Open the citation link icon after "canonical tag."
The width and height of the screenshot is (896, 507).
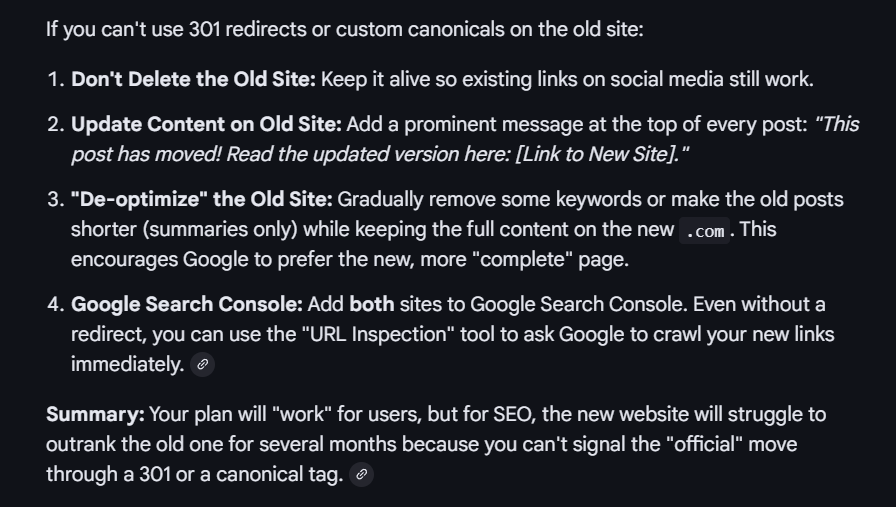click(x=362, y=475)
